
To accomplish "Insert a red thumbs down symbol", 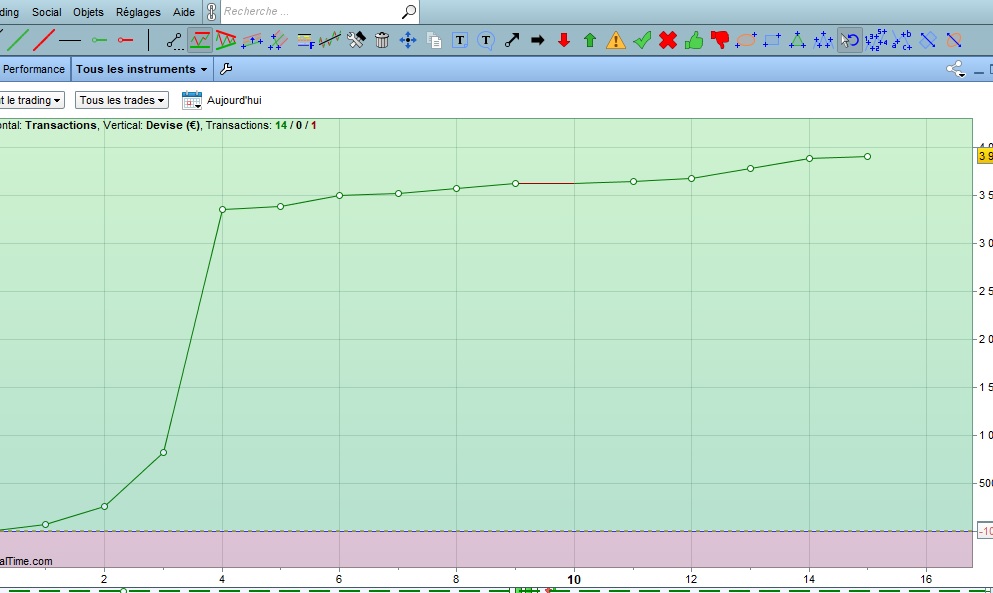I will (720, 41).
